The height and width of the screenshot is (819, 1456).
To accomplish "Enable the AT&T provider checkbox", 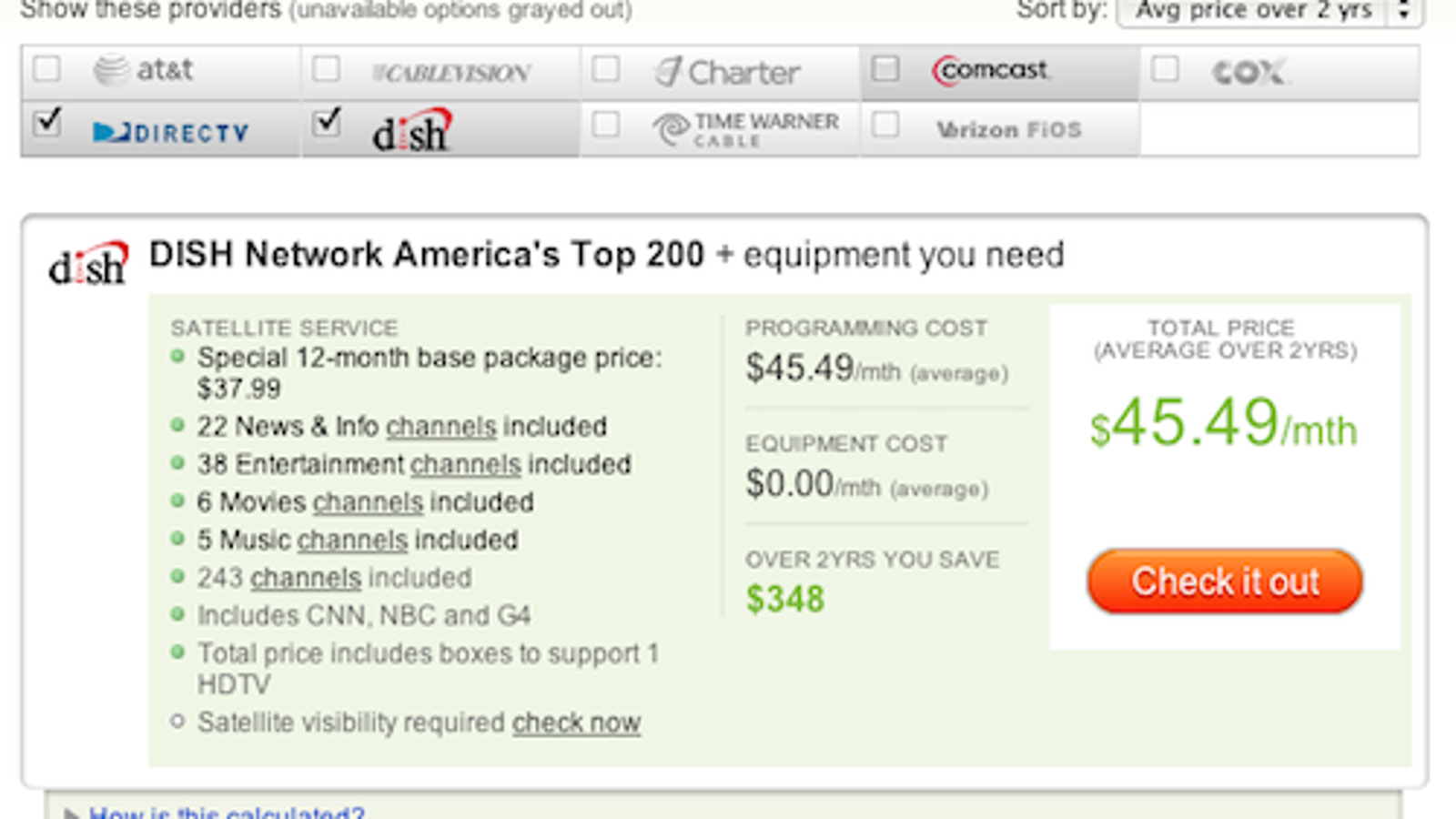I will click(47, 69).
